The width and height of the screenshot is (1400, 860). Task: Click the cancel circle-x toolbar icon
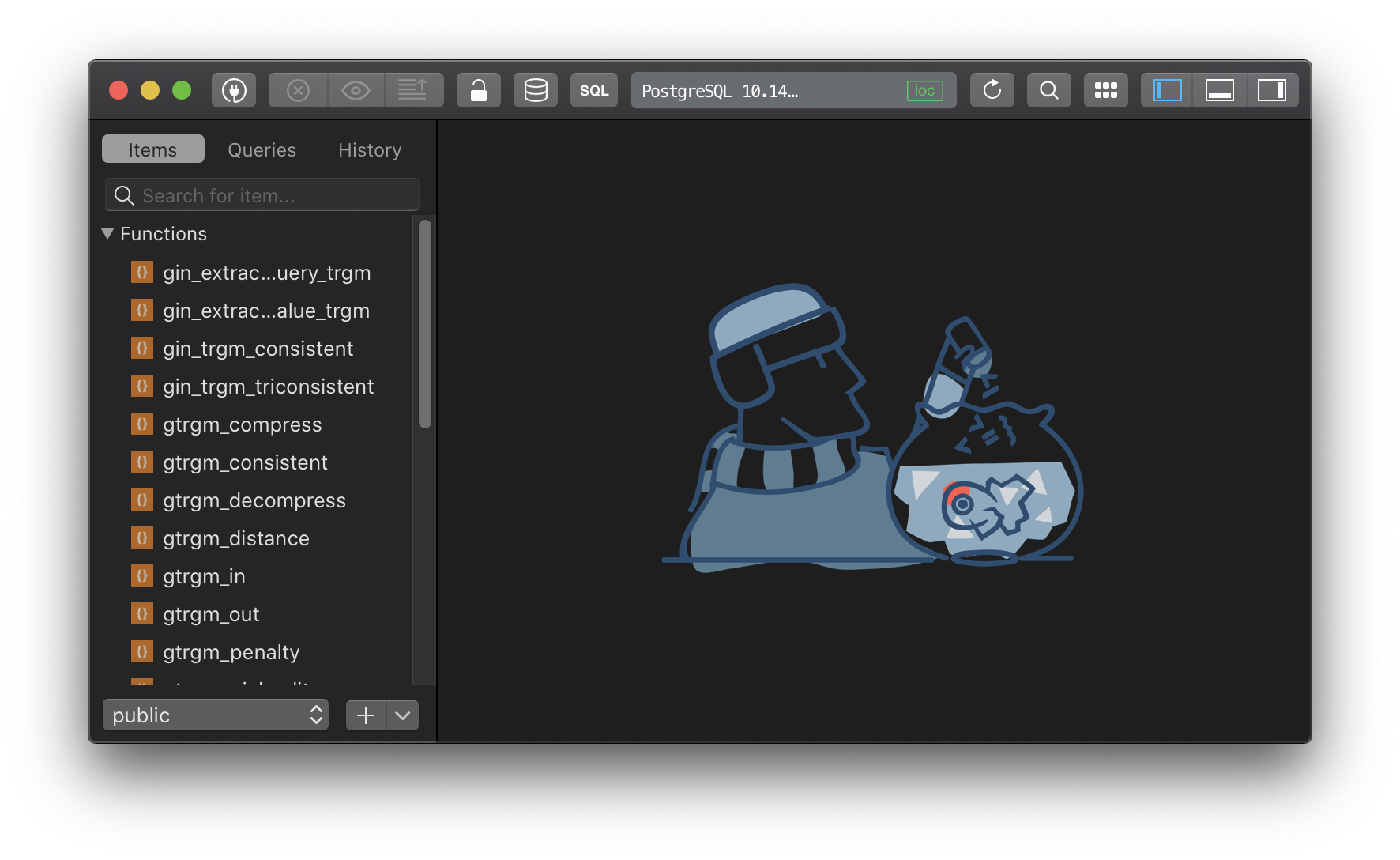(298, 90)
